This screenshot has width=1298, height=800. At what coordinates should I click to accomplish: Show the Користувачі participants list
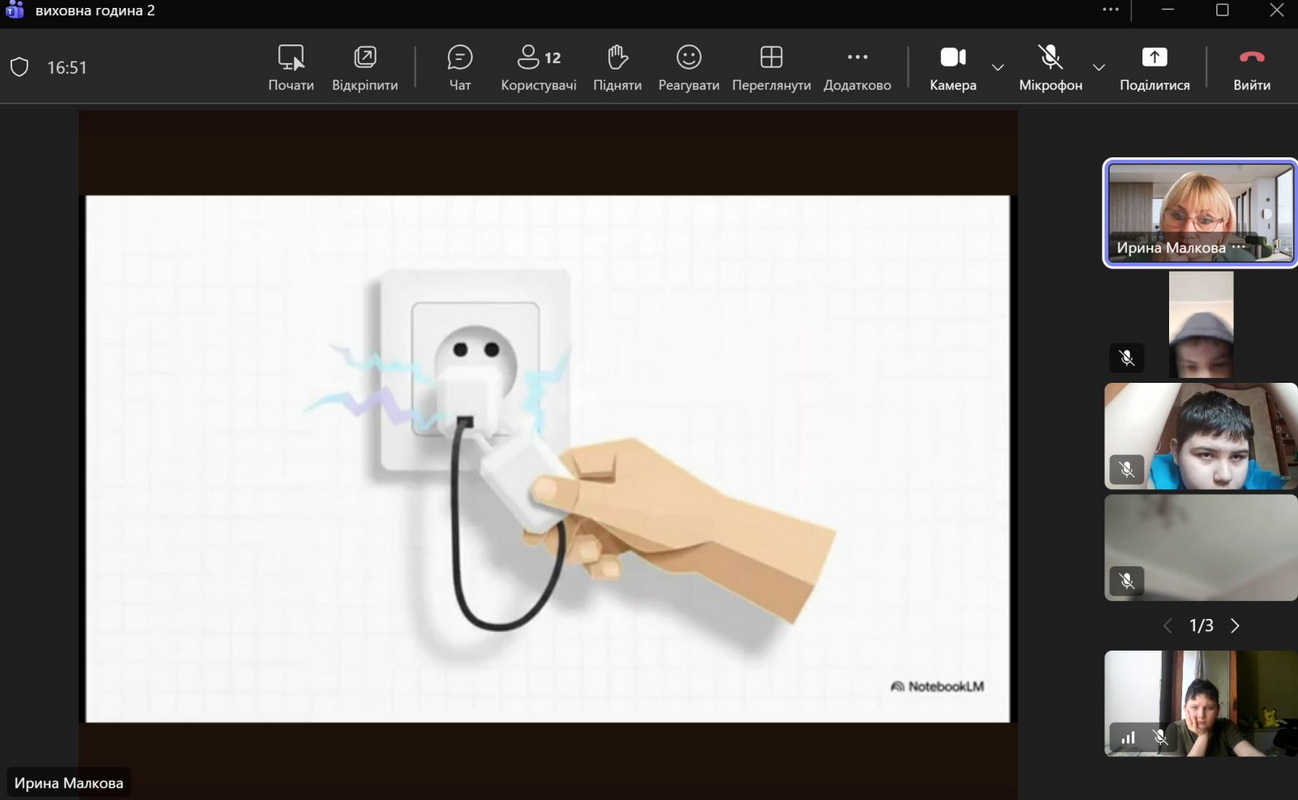point(538,67)
